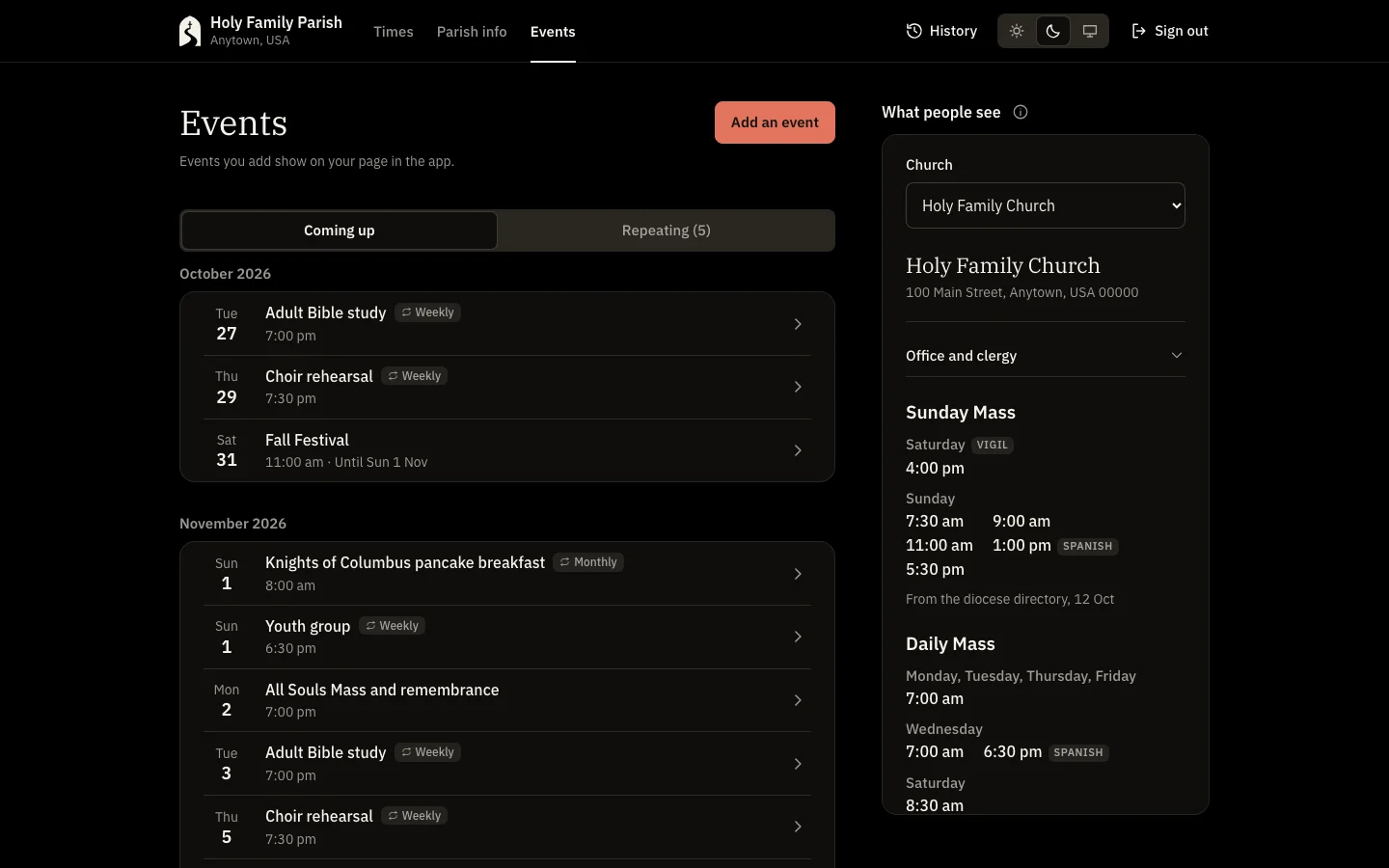Open Fall Festival event chevron arrow
1389x868 pixels.
point(798,450)
